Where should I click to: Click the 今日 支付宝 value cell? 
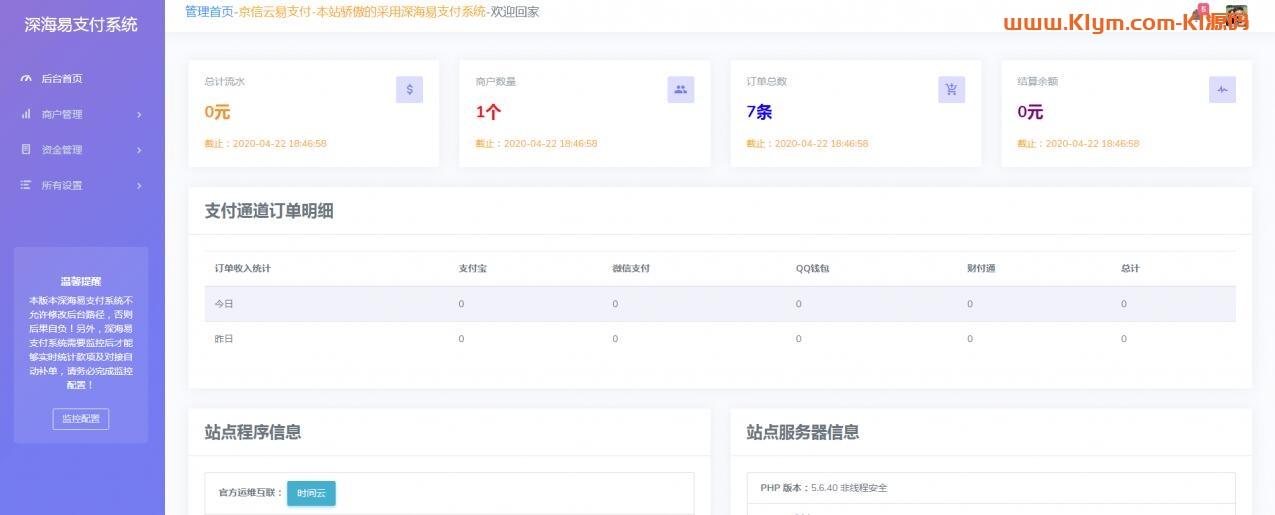461,304
